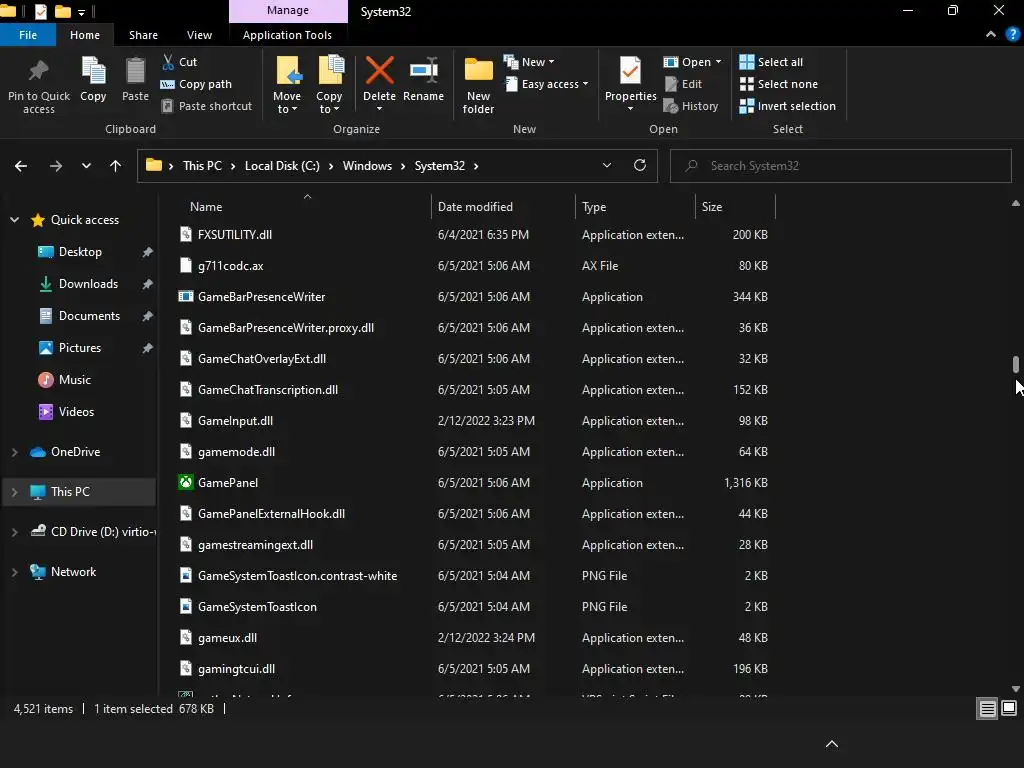
Task: Expand the Network tree node
Action: pos(14,572)
